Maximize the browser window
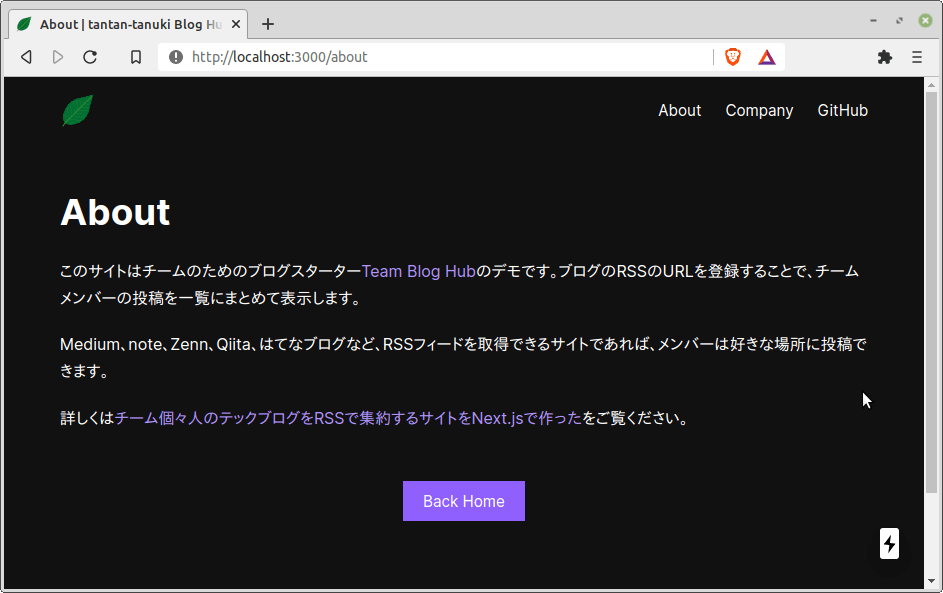The width and height of the screenshot is (943, 593). 899,20
